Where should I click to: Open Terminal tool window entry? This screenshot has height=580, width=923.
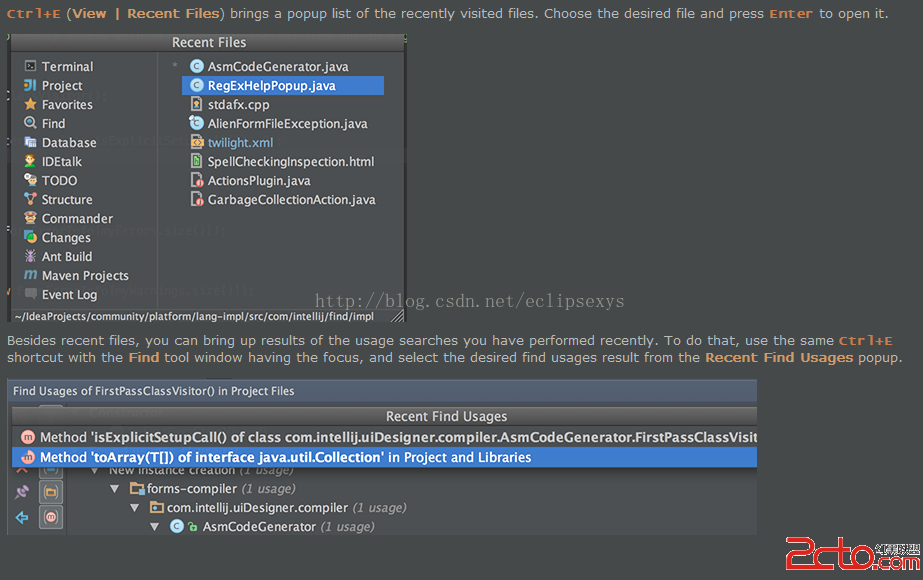(59, 67)
